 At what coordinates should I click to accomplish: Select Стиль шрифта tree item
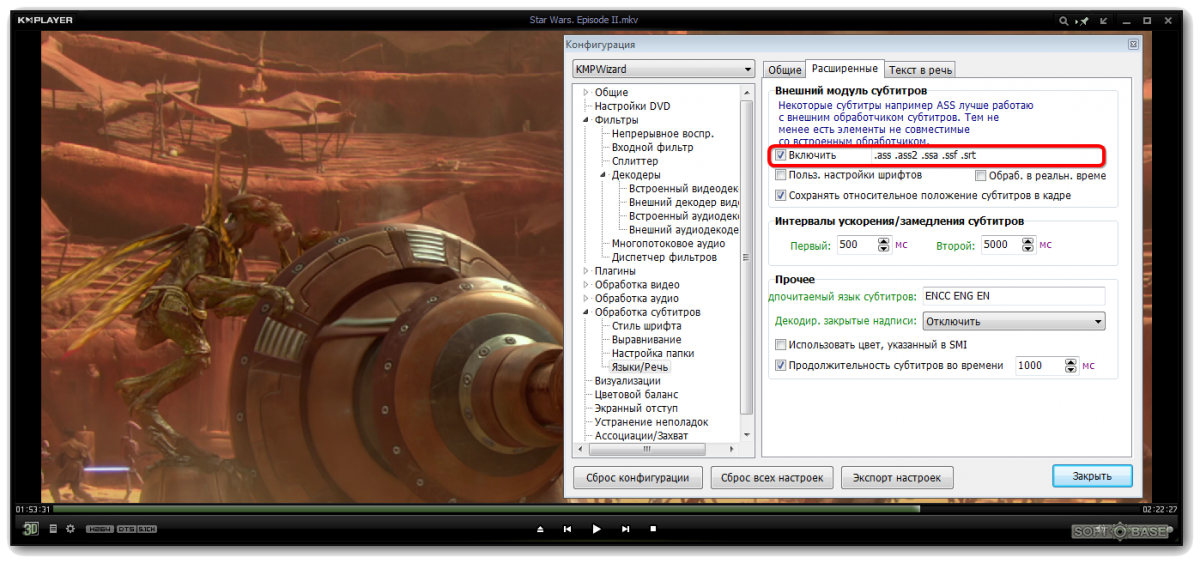(647, 326)
